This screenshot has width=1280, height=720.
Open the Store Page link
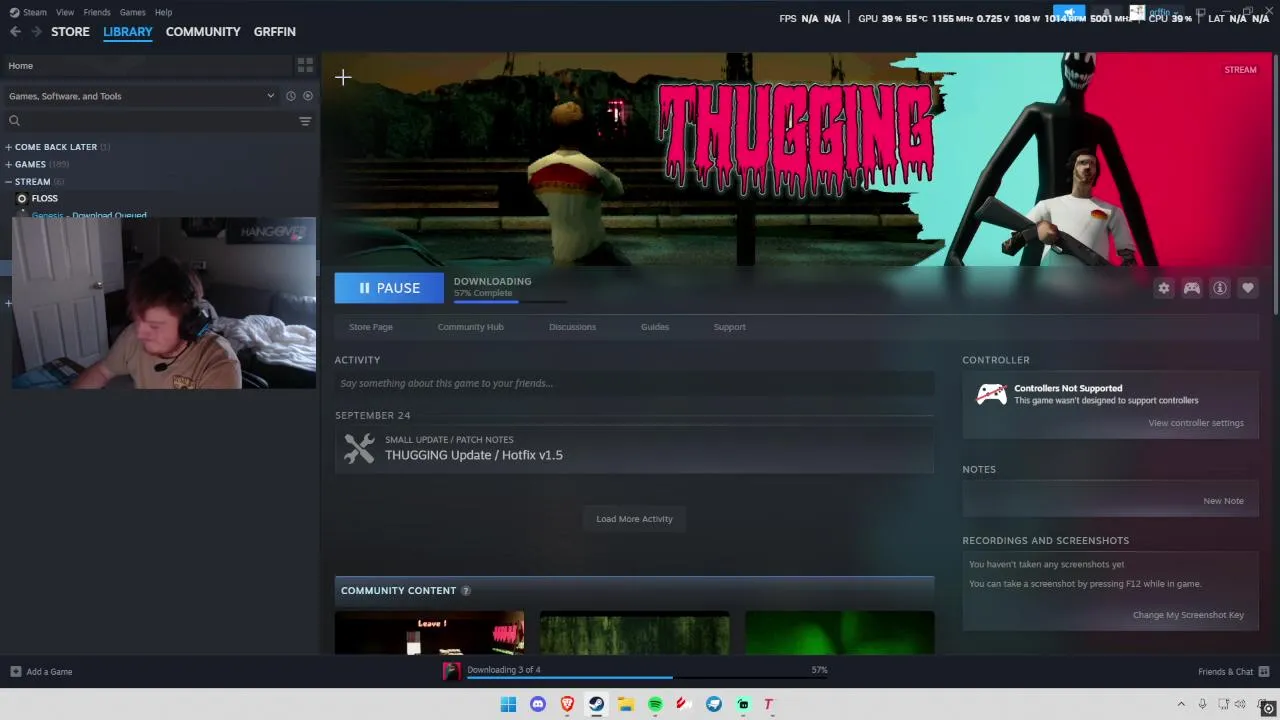coord(371,327)
